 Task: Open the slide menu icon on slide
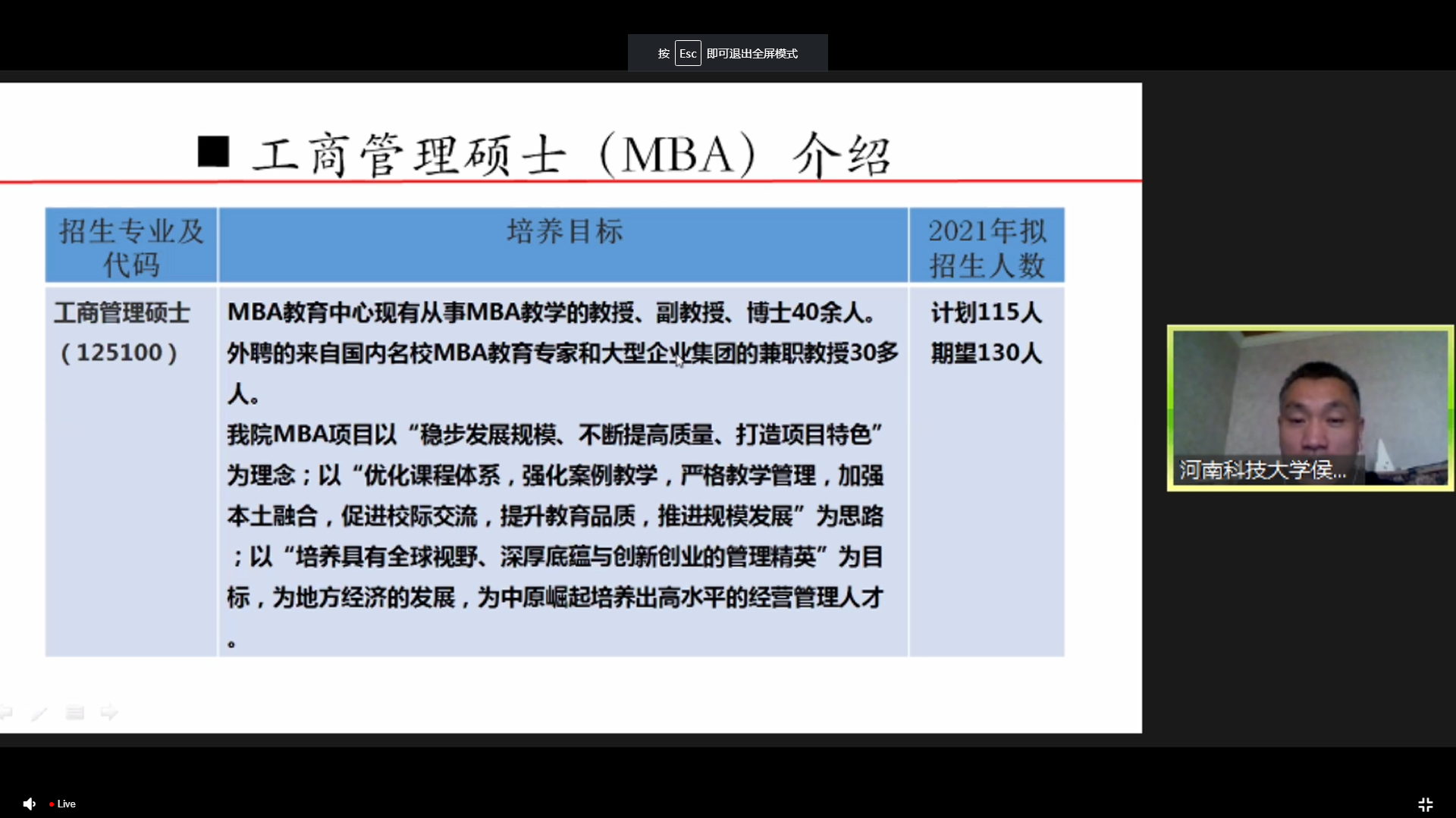click(x=74, y=713)
